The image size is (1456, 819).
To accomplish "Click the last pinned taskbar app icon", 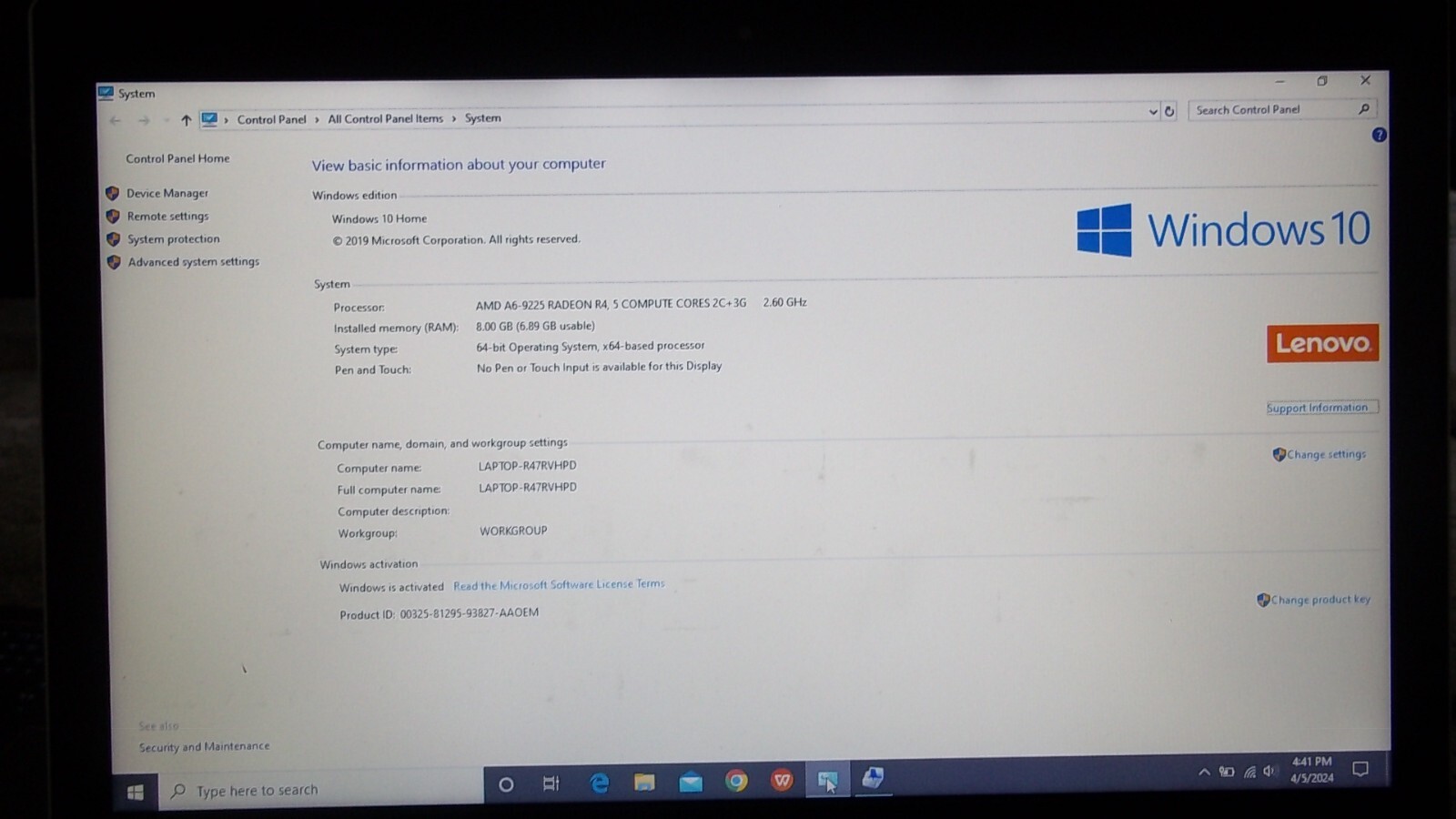I will pos(873,778).
